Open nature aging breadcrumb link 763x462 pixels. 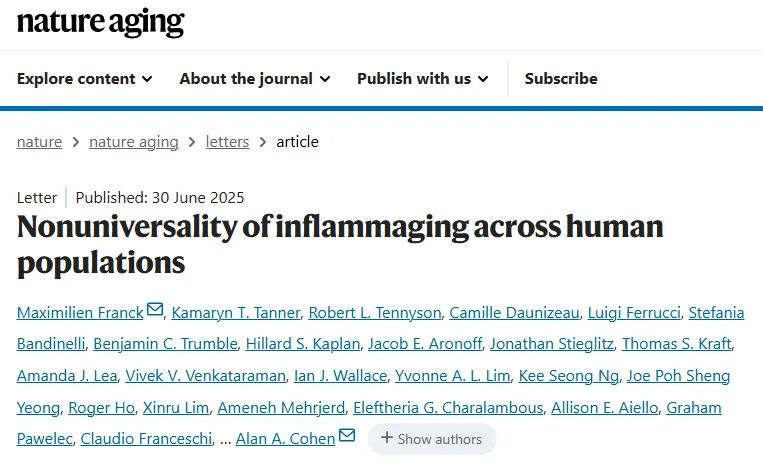click(x=134, y=142)
